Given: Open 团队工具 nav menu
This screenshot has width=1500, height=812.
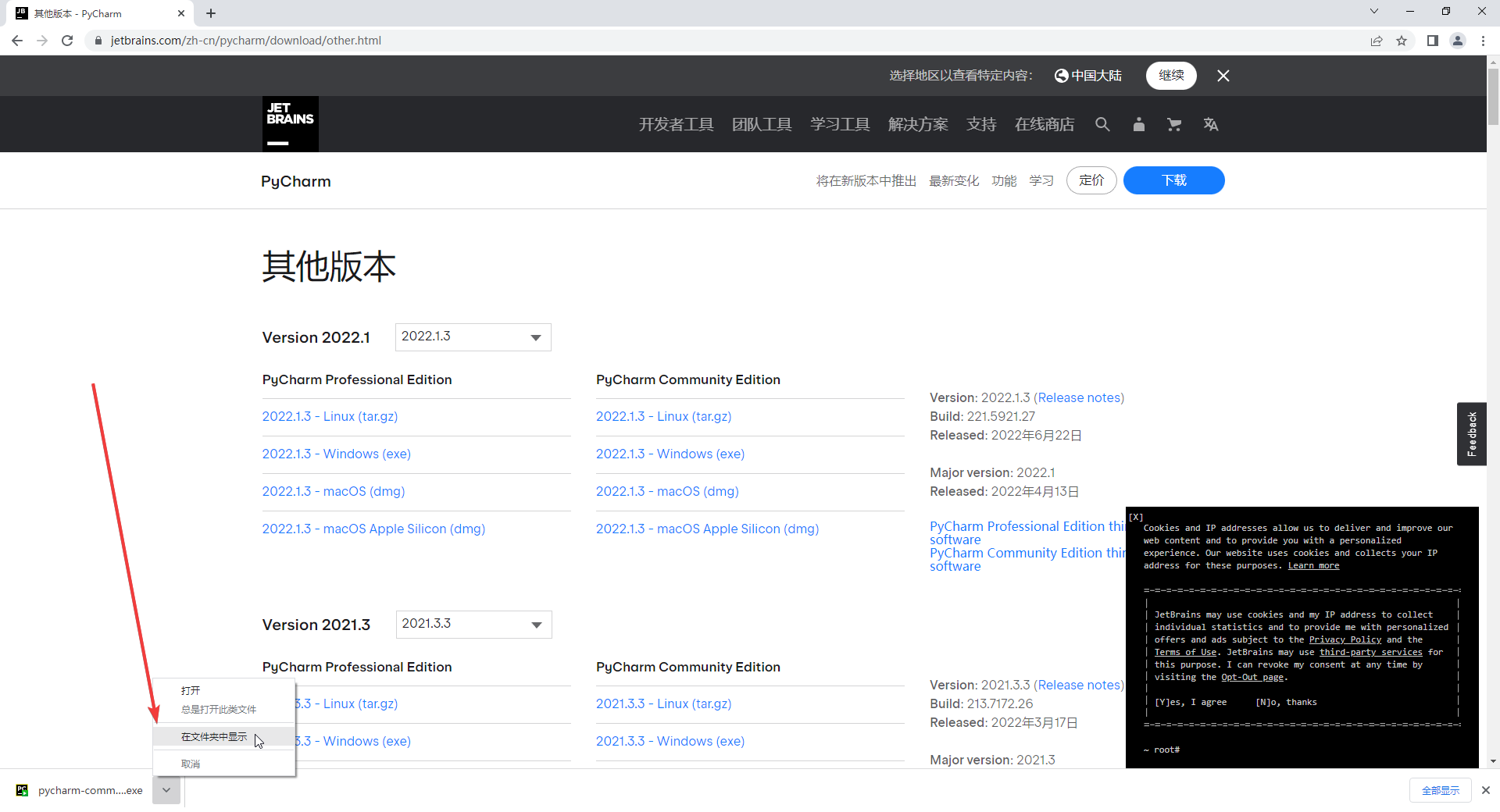Looking at the screenshot, I should [762, 124].
